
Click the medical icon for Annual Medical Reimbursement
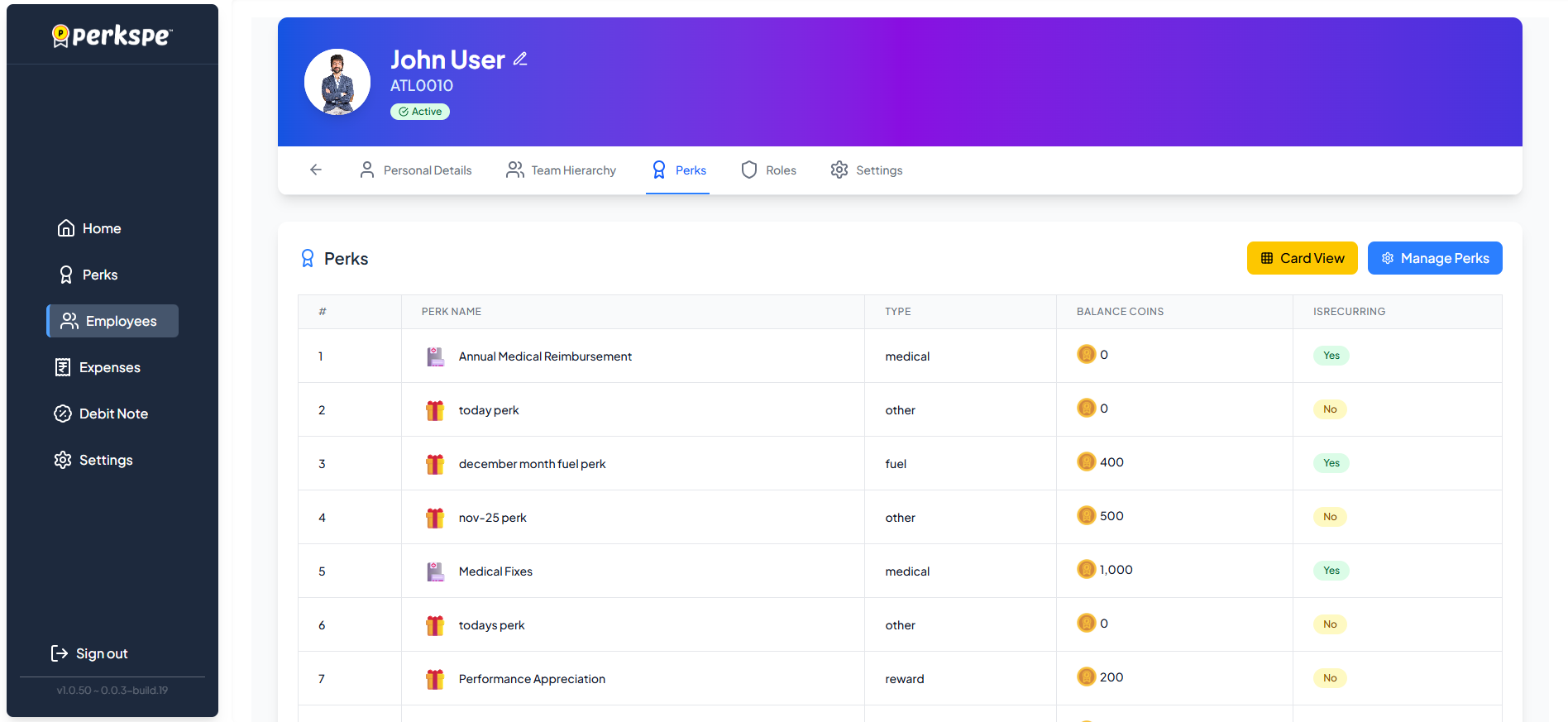click(x=435, y=356)
